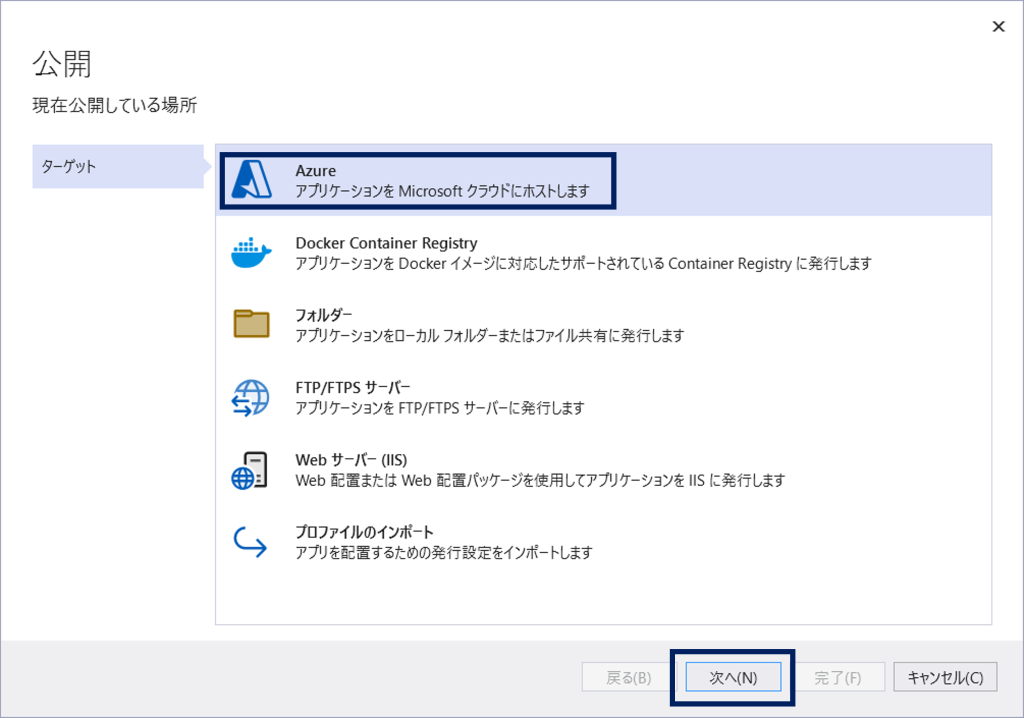Select the プロファイルのインポート title
Image resolution: width=1024 pixels, height=718 pixels.
click(364, 532)
